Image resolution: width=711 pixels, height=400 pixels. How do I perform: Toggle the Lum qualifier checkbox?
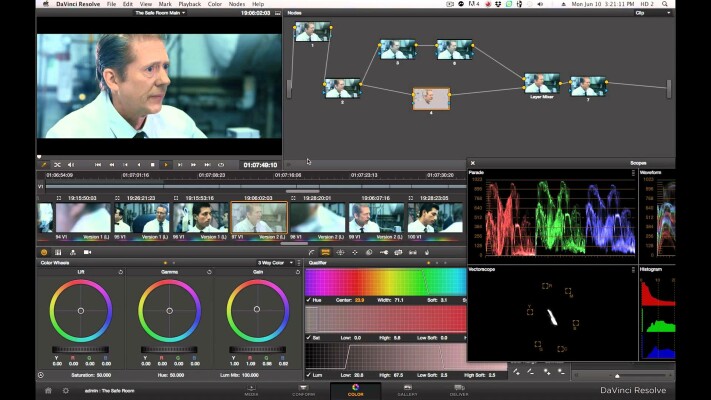308,375
